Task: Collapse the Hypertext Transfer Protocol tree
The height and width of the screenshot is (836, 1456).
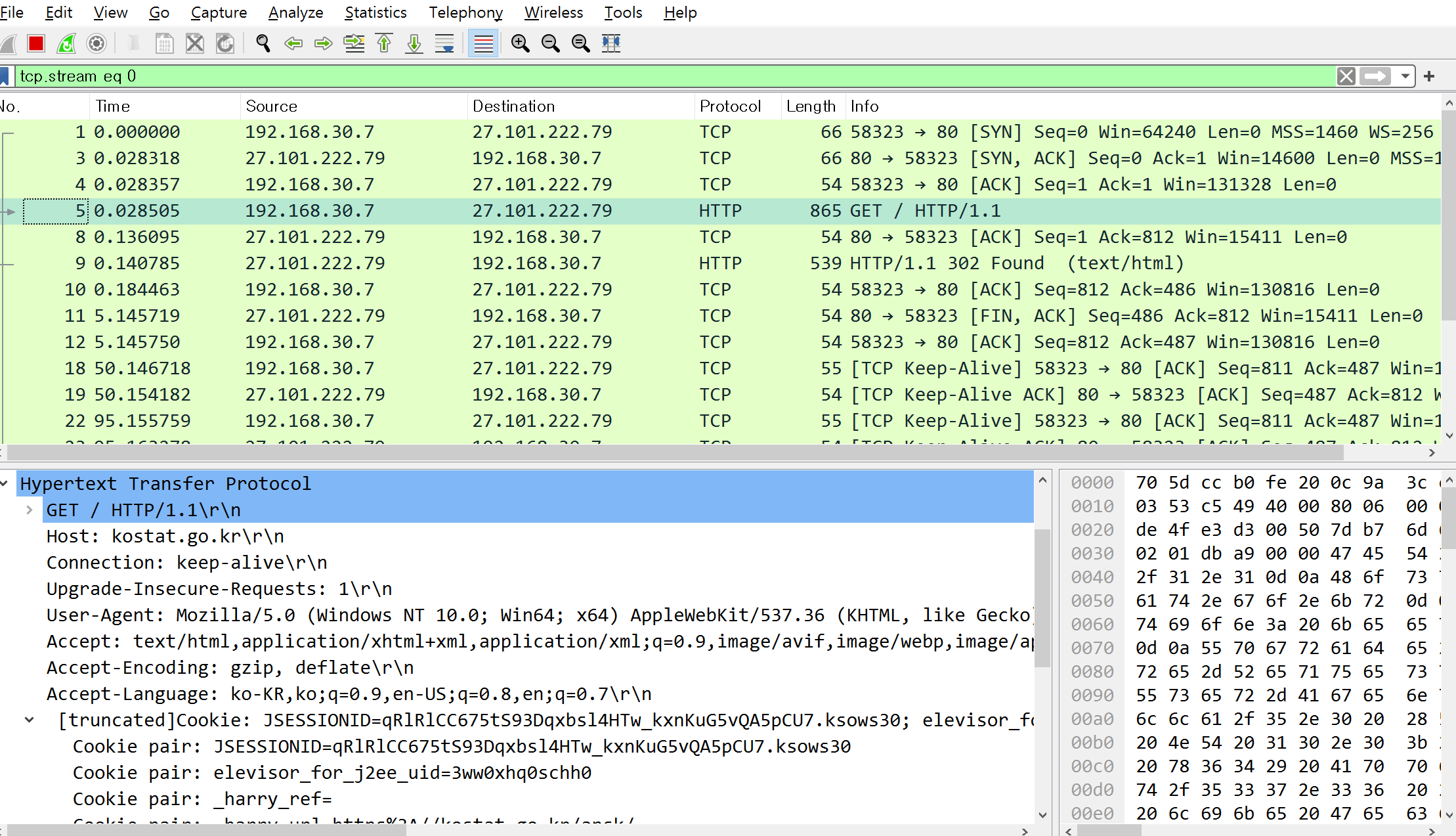Action: tap(5, 484)
